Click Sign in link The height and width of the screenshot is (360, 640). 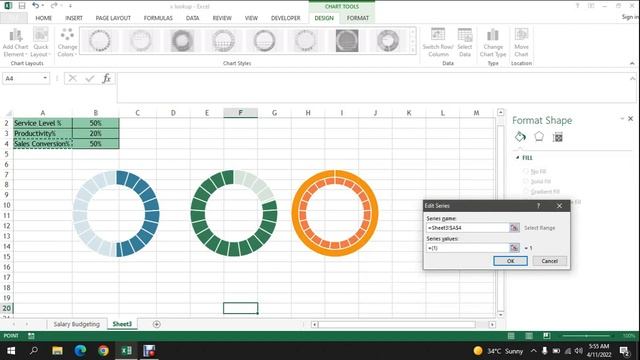click(x=630, y=17)
